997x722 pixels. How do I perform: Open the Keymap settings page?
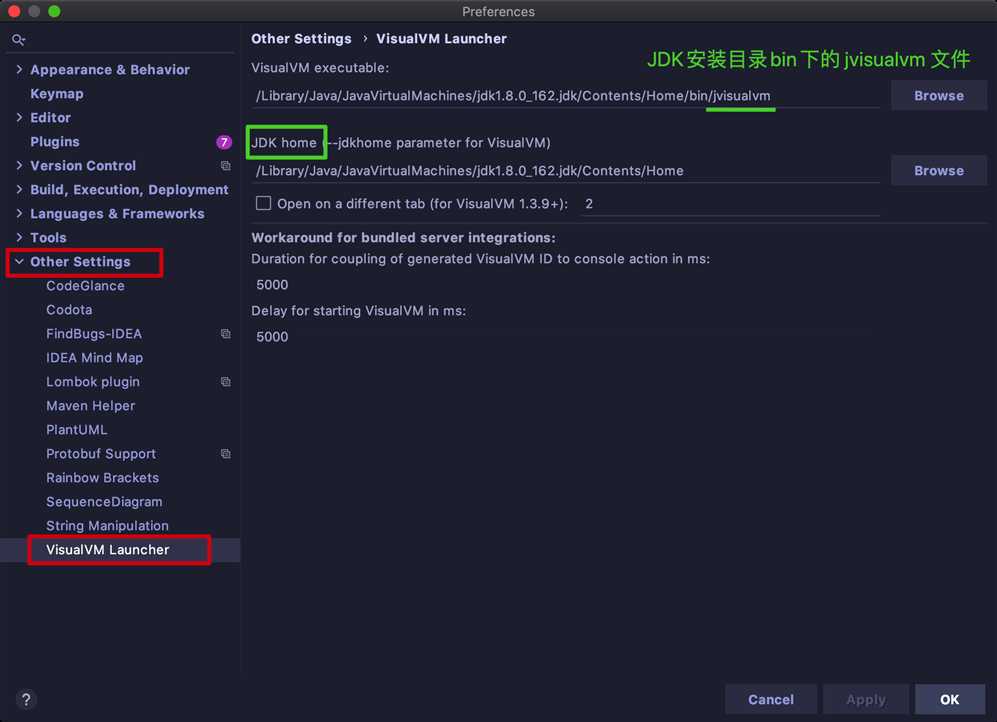click(57, 93)
